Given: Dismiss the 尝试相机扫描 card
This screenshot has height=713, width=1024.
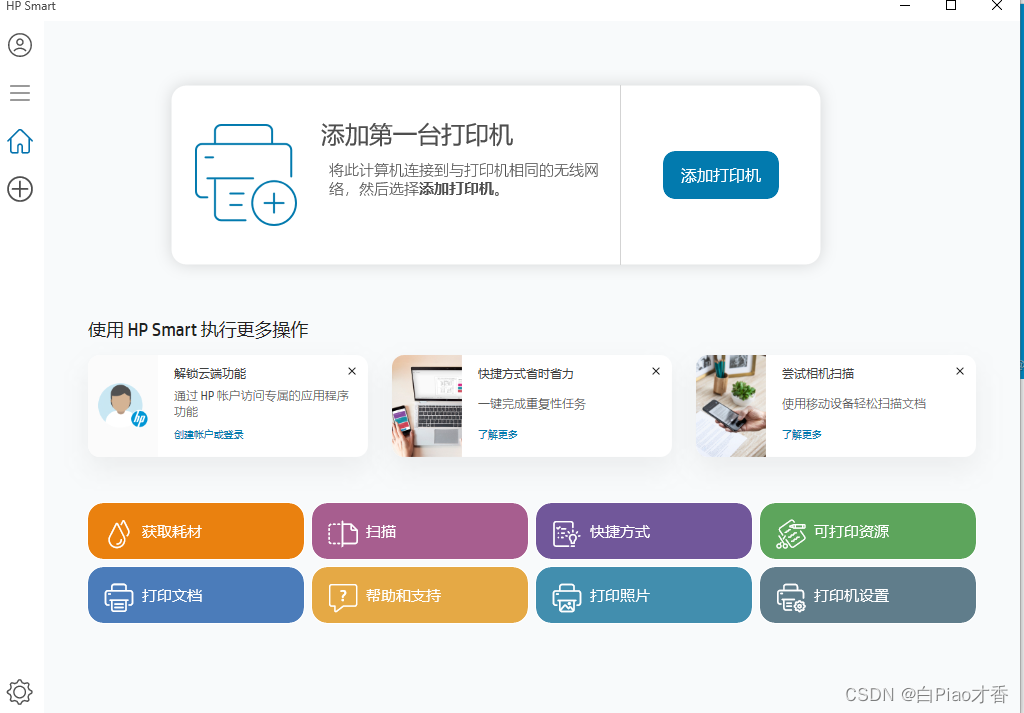Looking at the screenshot, I should pyautogui.click(x=959, y=370).
